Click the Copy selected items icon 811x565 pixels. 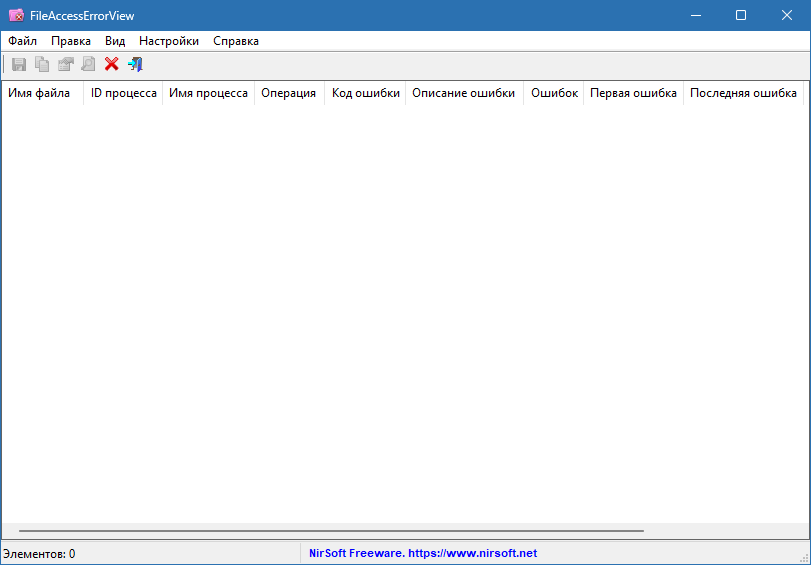(x=42, y=64)
